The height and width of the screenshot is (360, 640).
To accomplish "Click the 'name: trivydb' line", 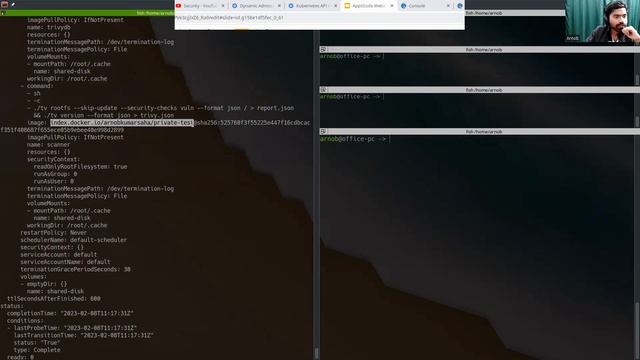I will (x=49, y=27).
